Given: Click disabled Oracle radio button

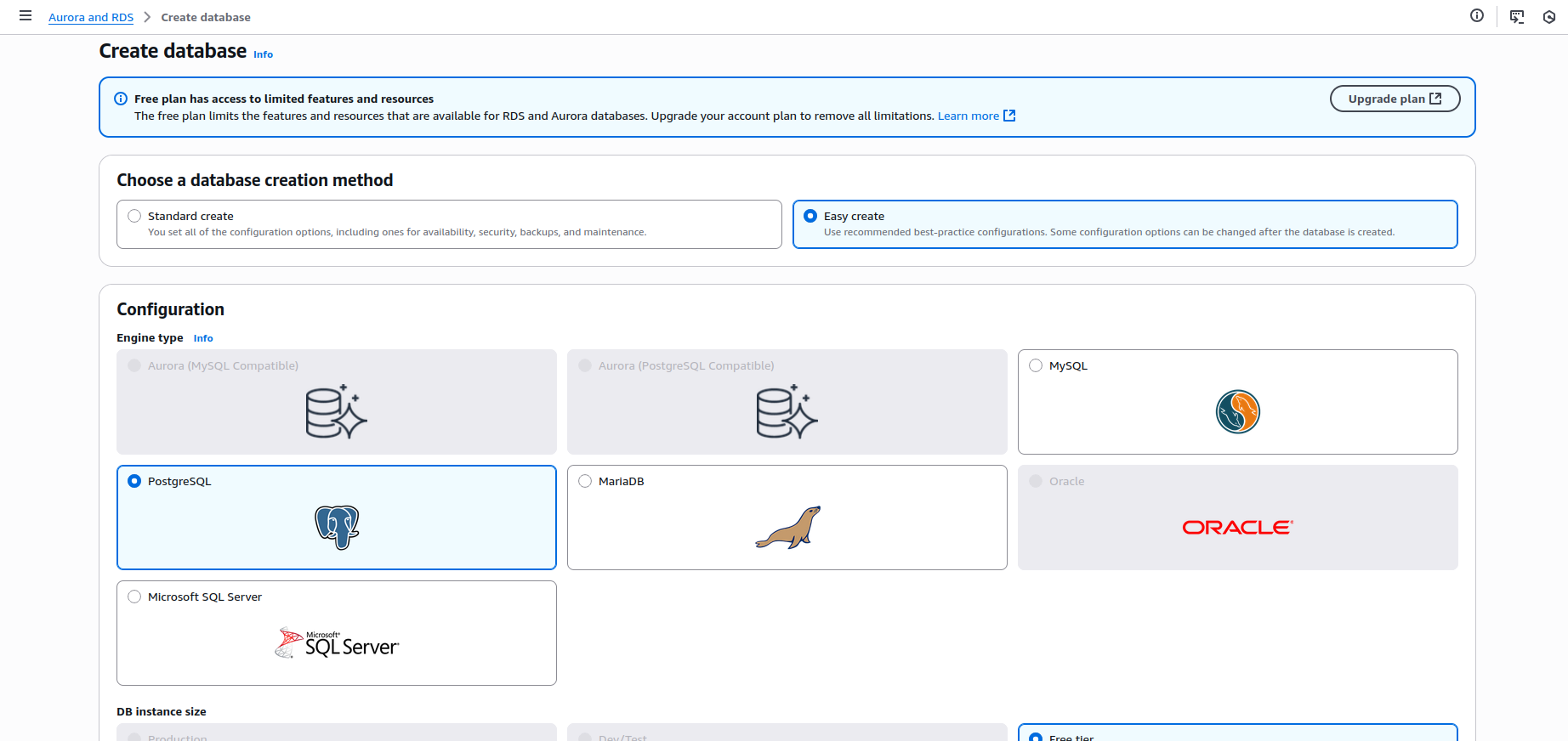Looking at the screenshot, I should pos(1036,481).
